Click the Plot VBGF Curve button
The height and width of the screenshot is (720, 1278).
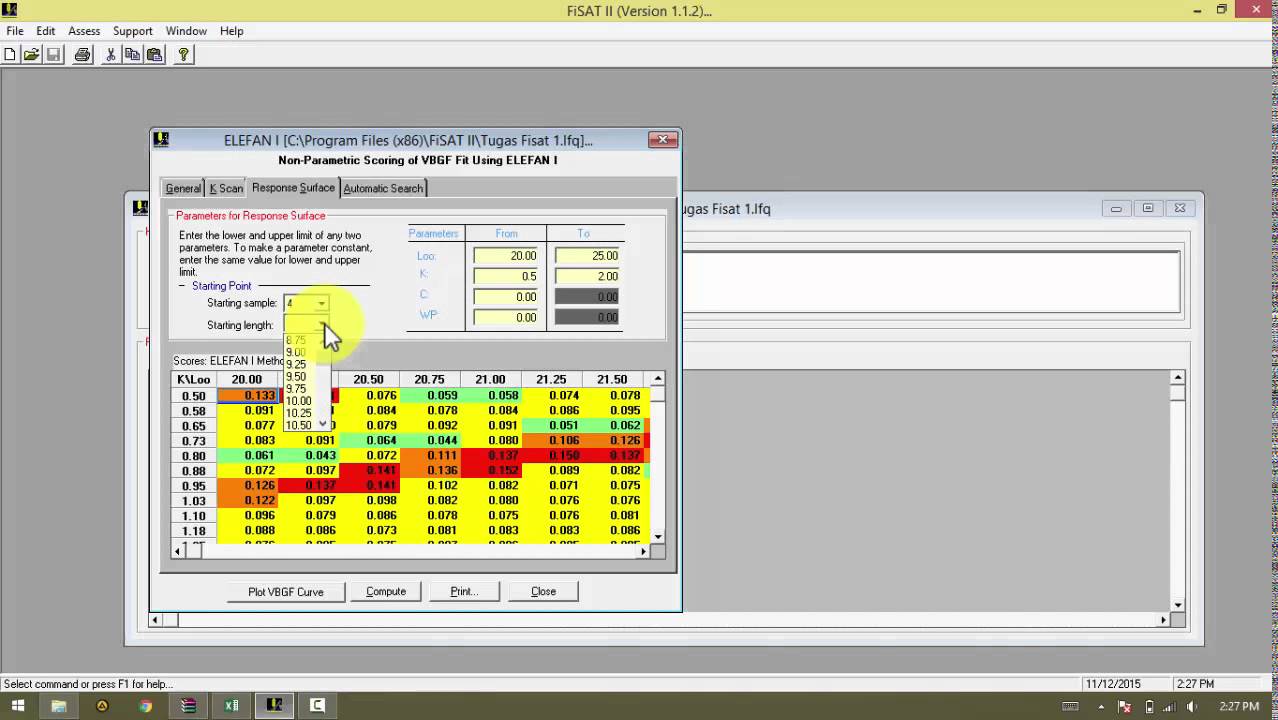coord(286,591)
